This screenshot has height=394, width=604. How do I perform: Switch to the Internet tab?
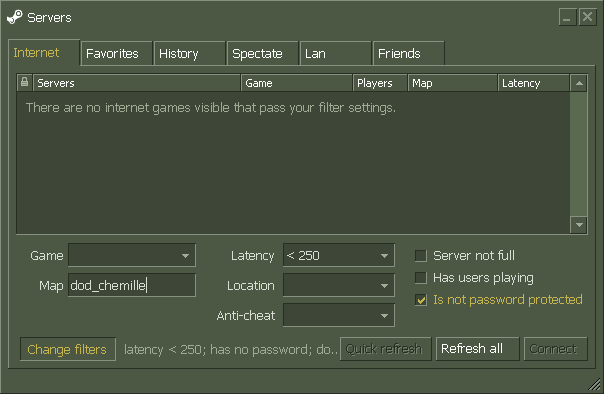(44, 52)
